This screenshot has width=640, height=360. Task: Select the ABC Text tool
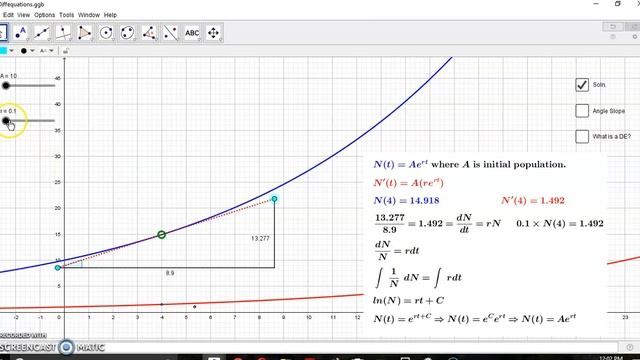point(192,33)
